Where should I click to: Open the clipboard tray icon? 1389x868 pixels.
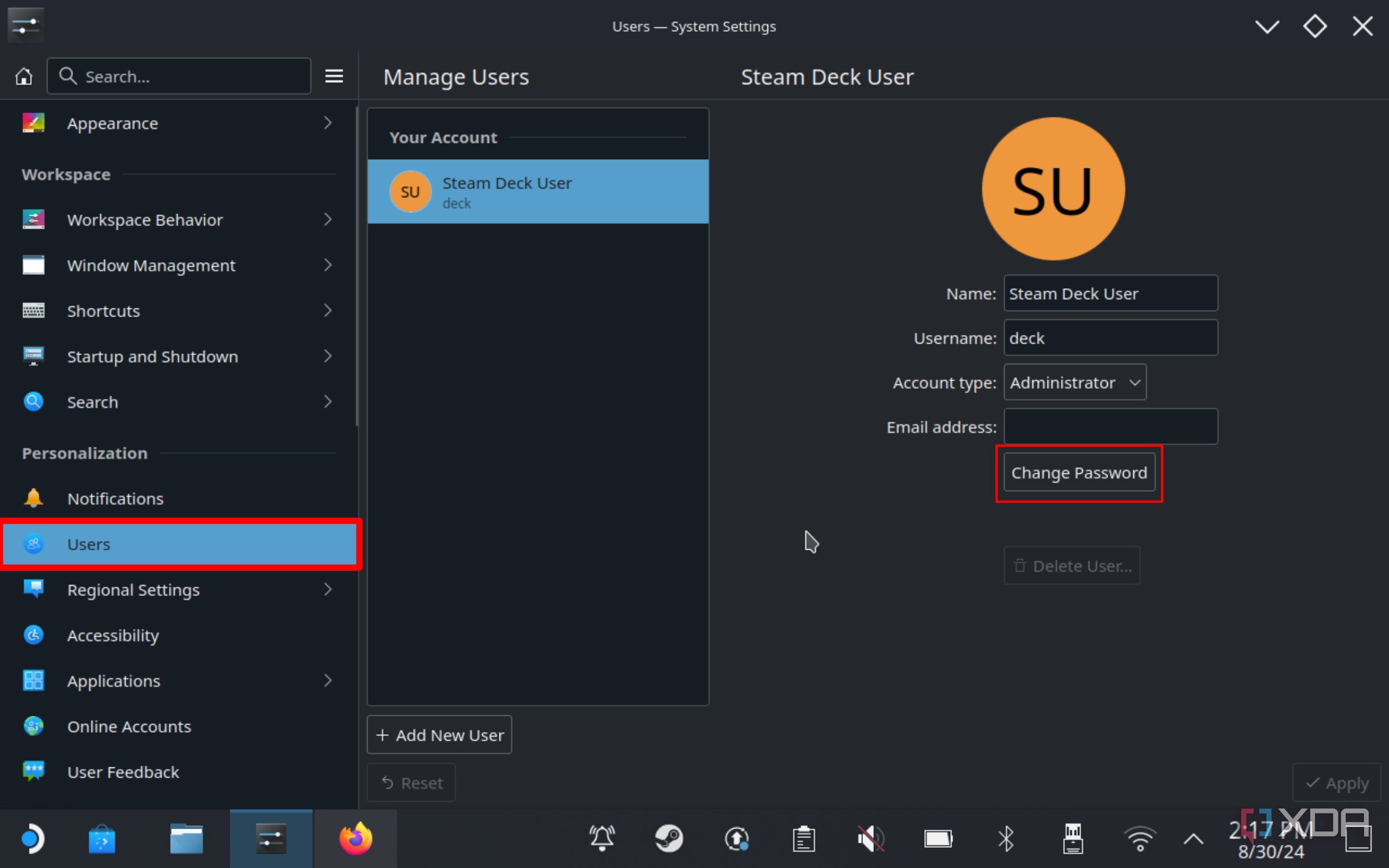pyautogui.click(x=804, y=838)
